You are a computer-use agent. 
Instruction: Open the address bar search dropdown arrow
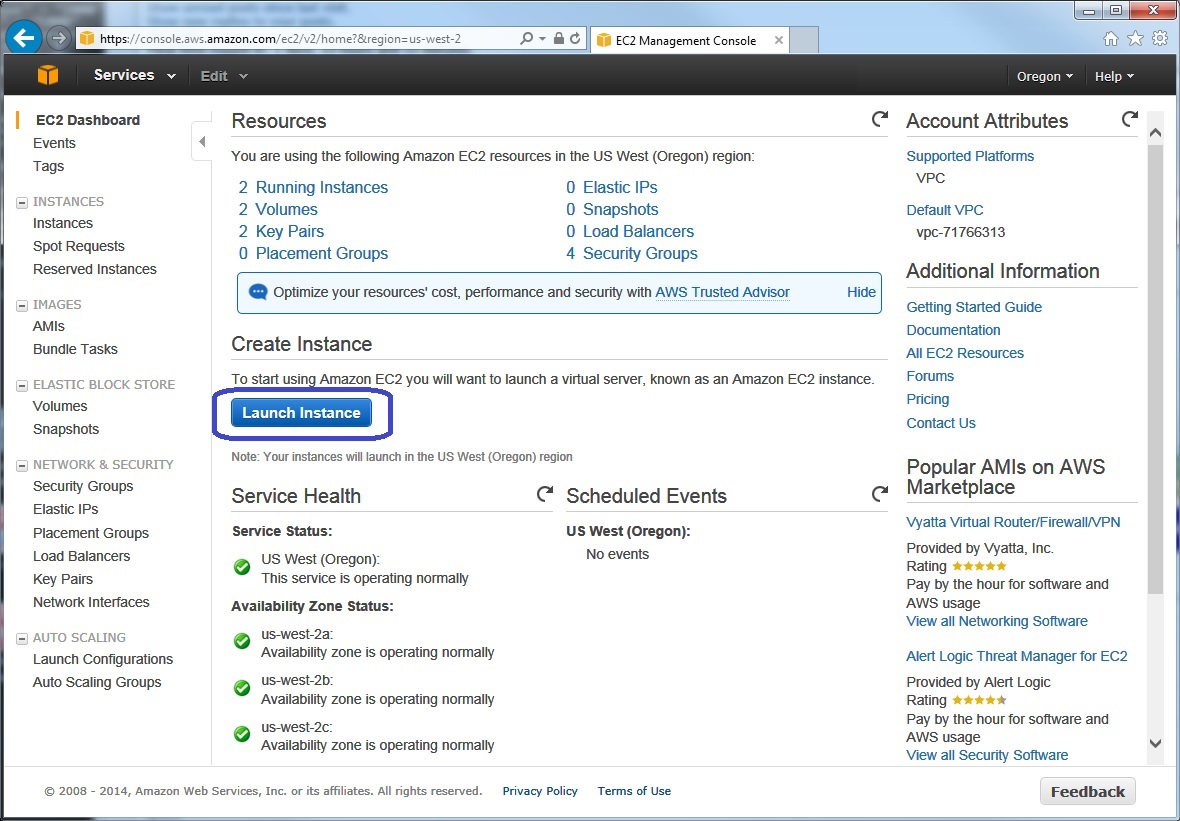click(542, 38)
